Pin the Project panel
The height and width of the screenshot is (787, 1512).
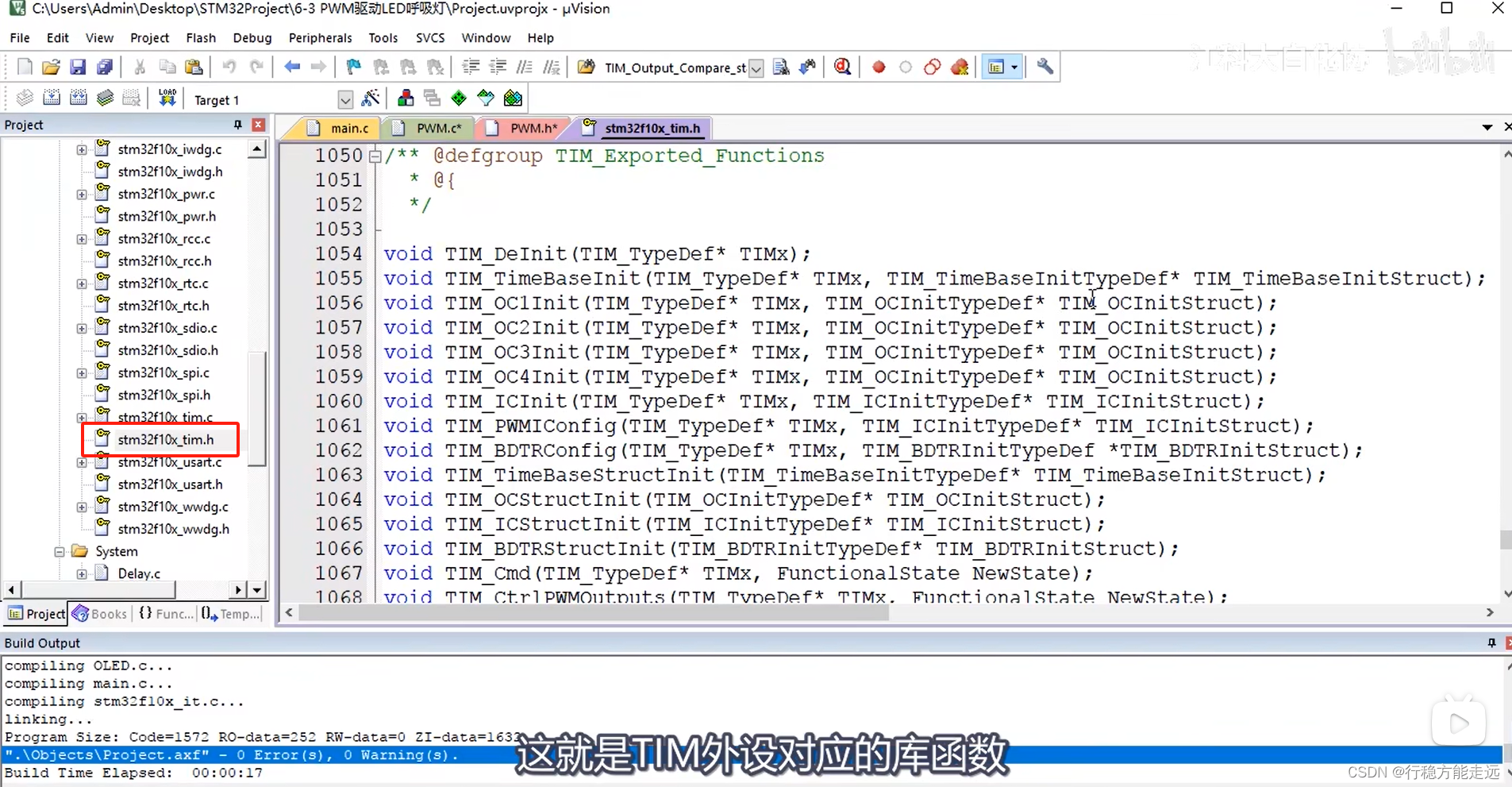(237, 125)
